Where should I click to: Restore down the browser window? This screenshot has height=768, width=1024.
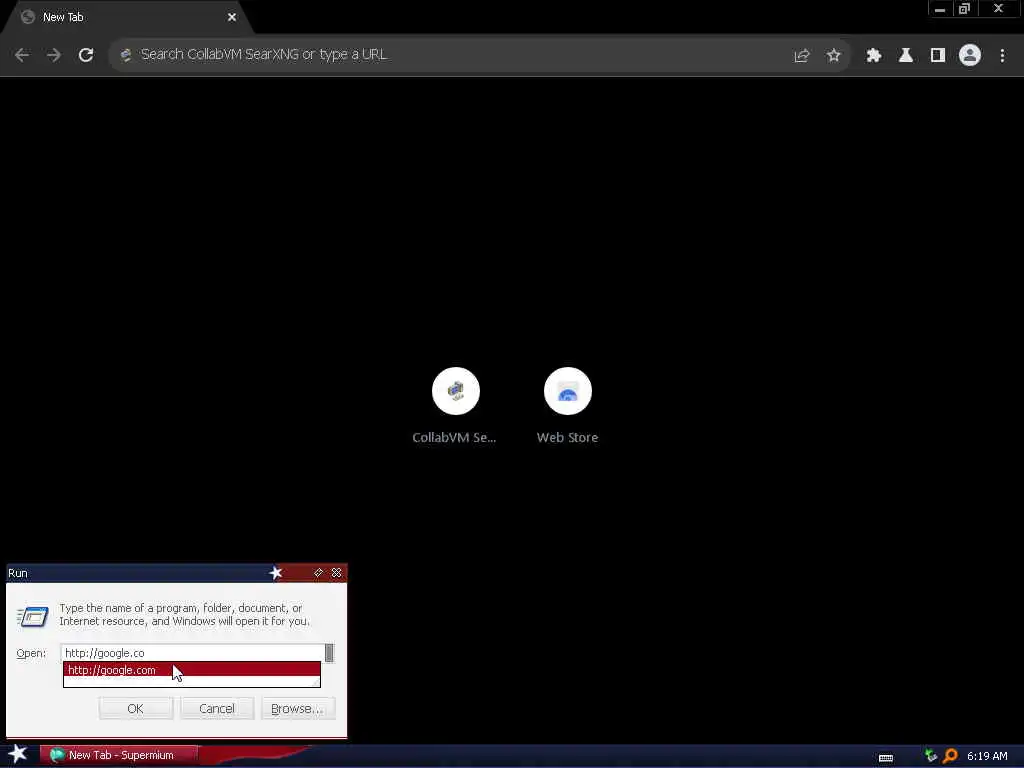click(x=965, y=9)
